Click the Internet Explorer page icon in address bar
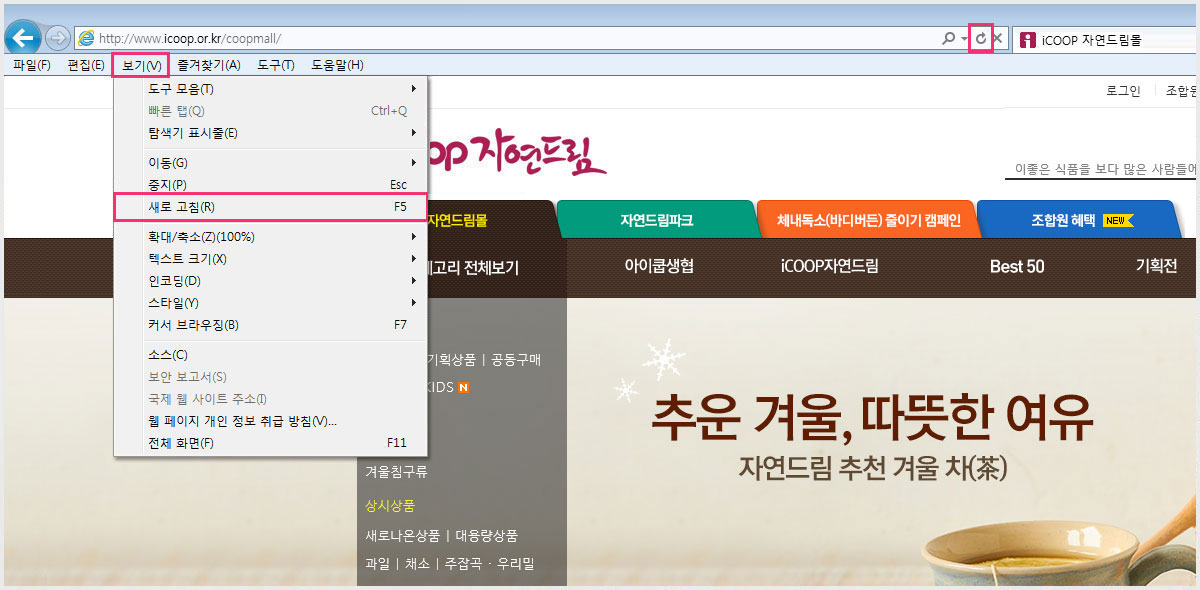The width and height of the screenshot is (1200, 590). coord(86,38)
